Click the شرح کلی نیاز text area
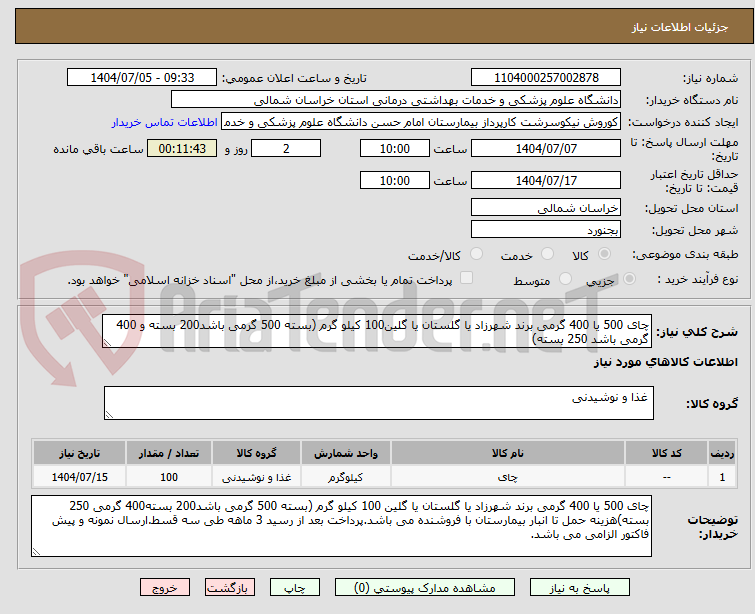 tap(377, 331)
